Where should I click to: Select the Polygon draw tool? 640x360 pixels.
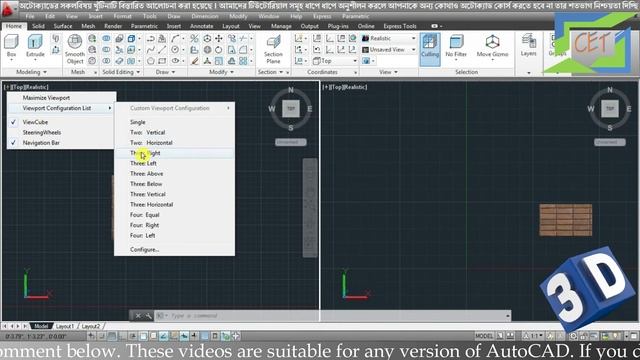coord(151,61)
